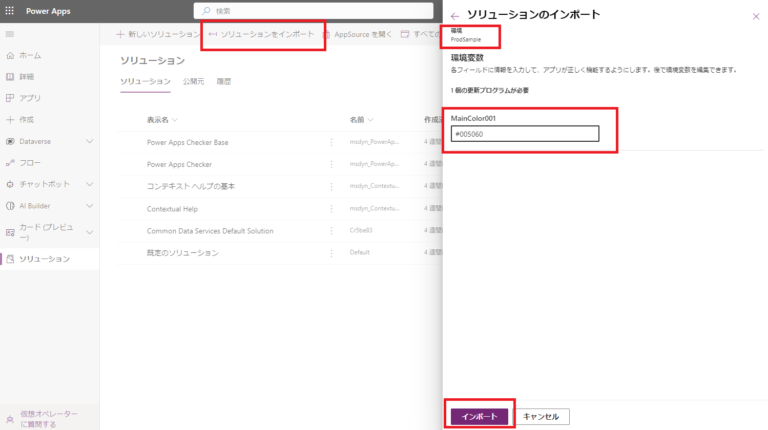Screen dimensions: 768x430
Task: Open more options for Power Apps Checker Base
Action: pyautogui.click(x=332, y=142)
